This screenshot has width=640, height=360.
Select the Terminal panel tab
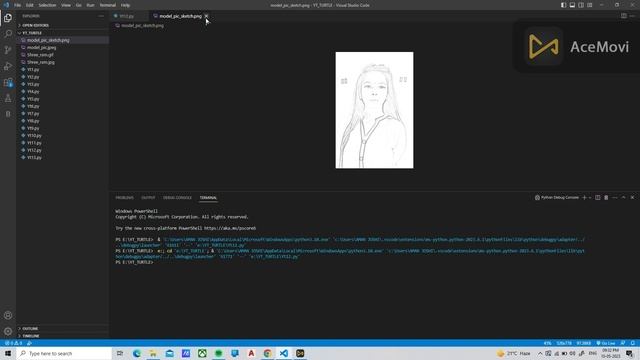pyautogui.click(x=208, y=198)
